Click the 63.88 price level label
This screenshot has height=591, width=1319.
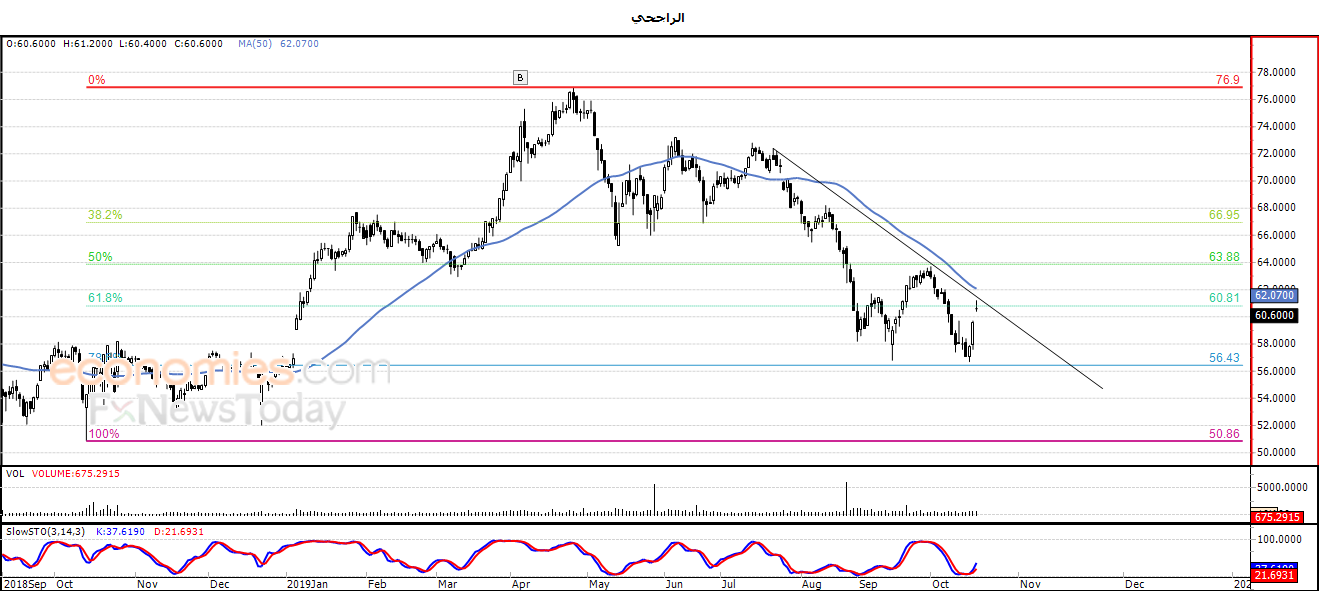tap(1224, 257)
